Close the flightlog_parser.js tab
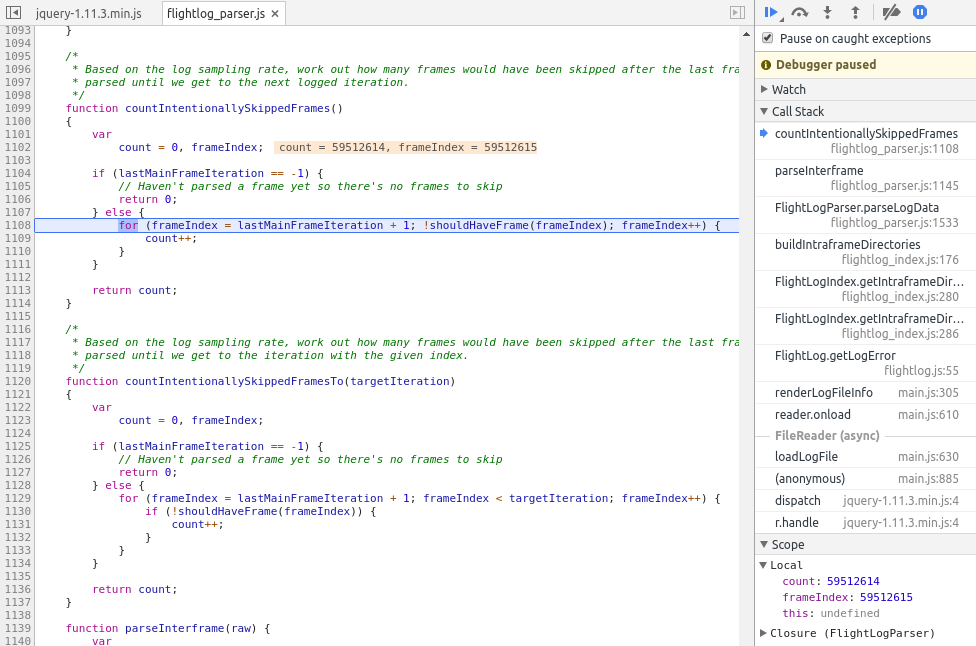This screenshot has height=646, width=976. [x=275, y=13]
